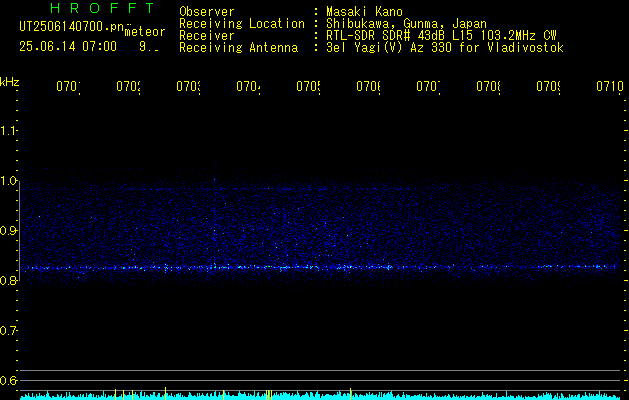Click the word meteor in the header

point(145,32)
